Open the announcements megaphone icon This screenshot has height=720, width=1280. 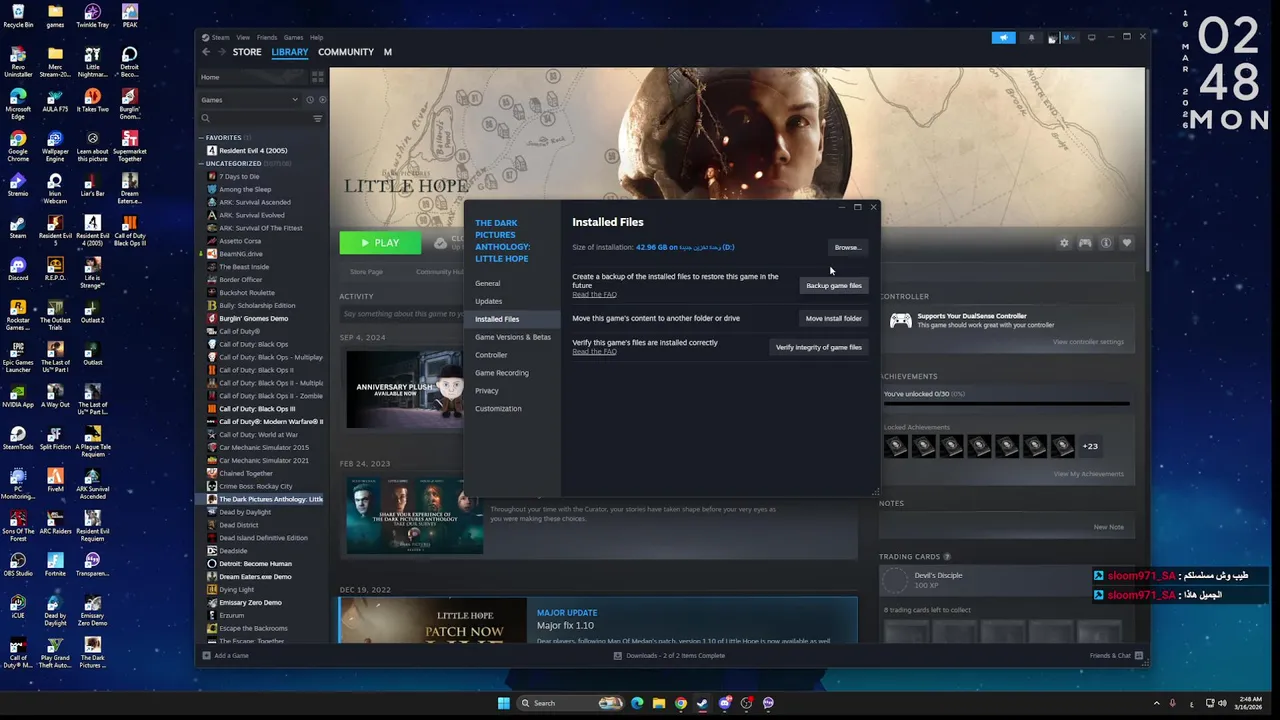coord(1003,38)
